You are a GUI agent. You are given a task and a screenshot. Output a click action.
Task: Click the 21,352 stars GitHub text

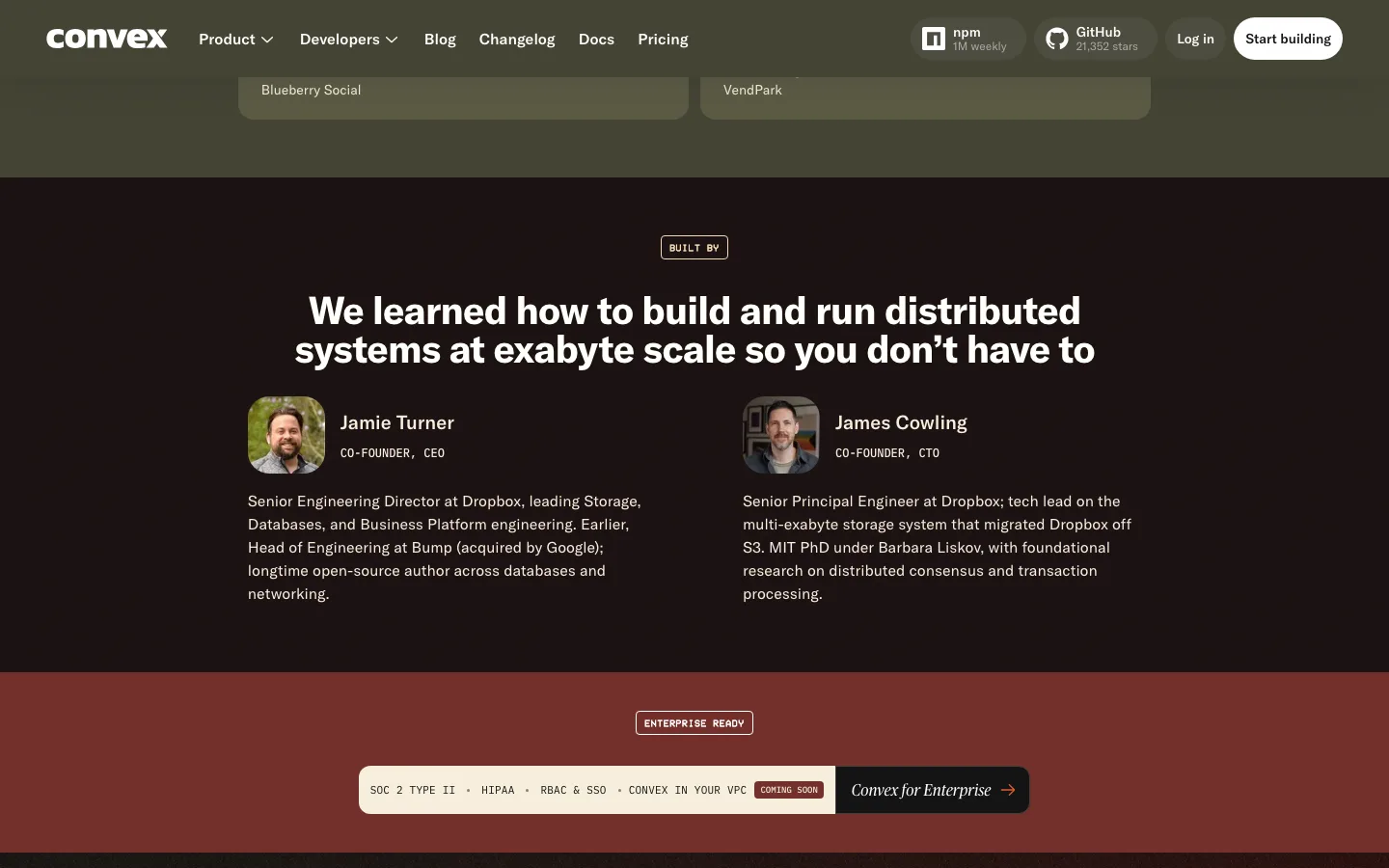1107,46
